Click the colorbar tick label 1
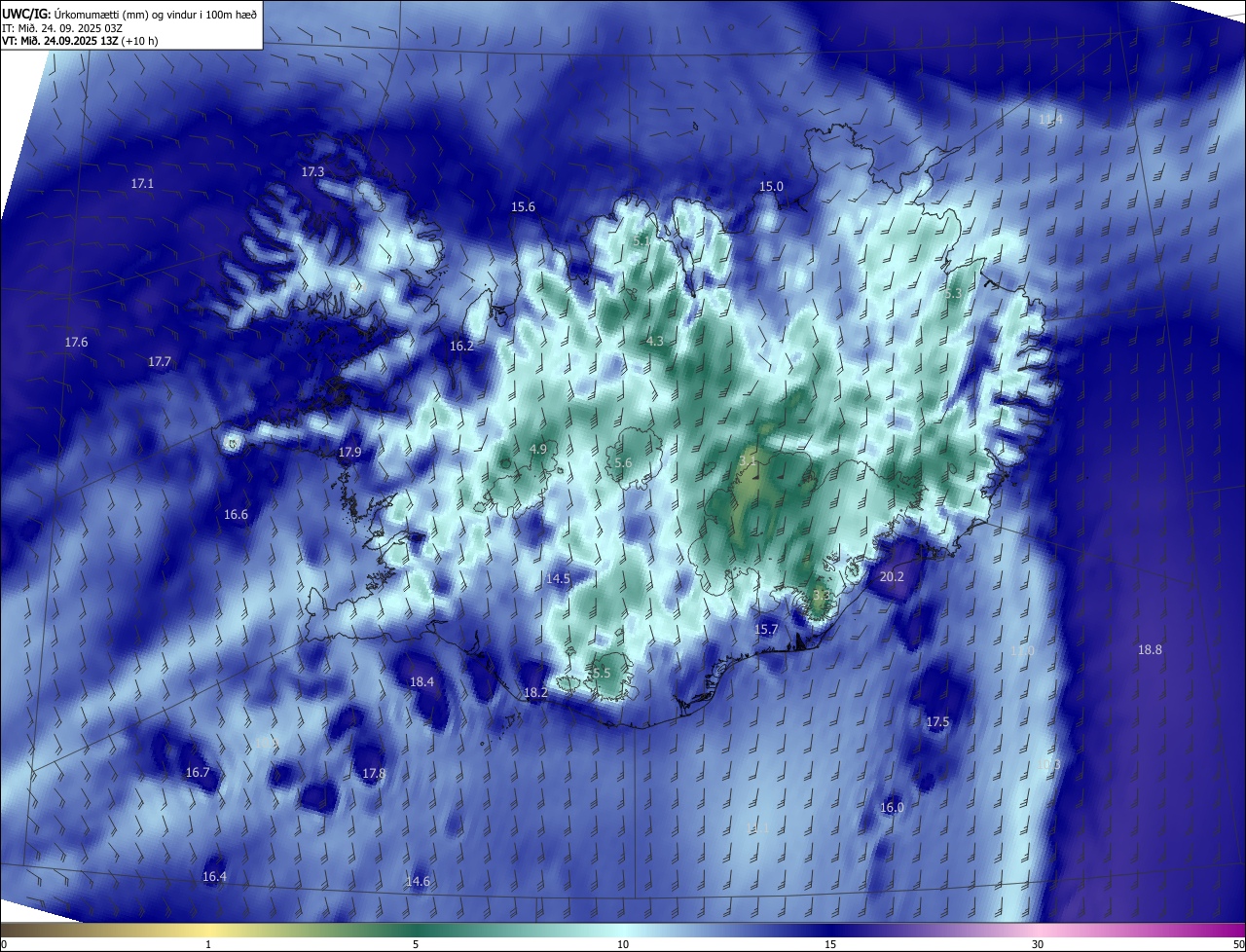The height and width of the screenshot is (952, 1246). 208,944
